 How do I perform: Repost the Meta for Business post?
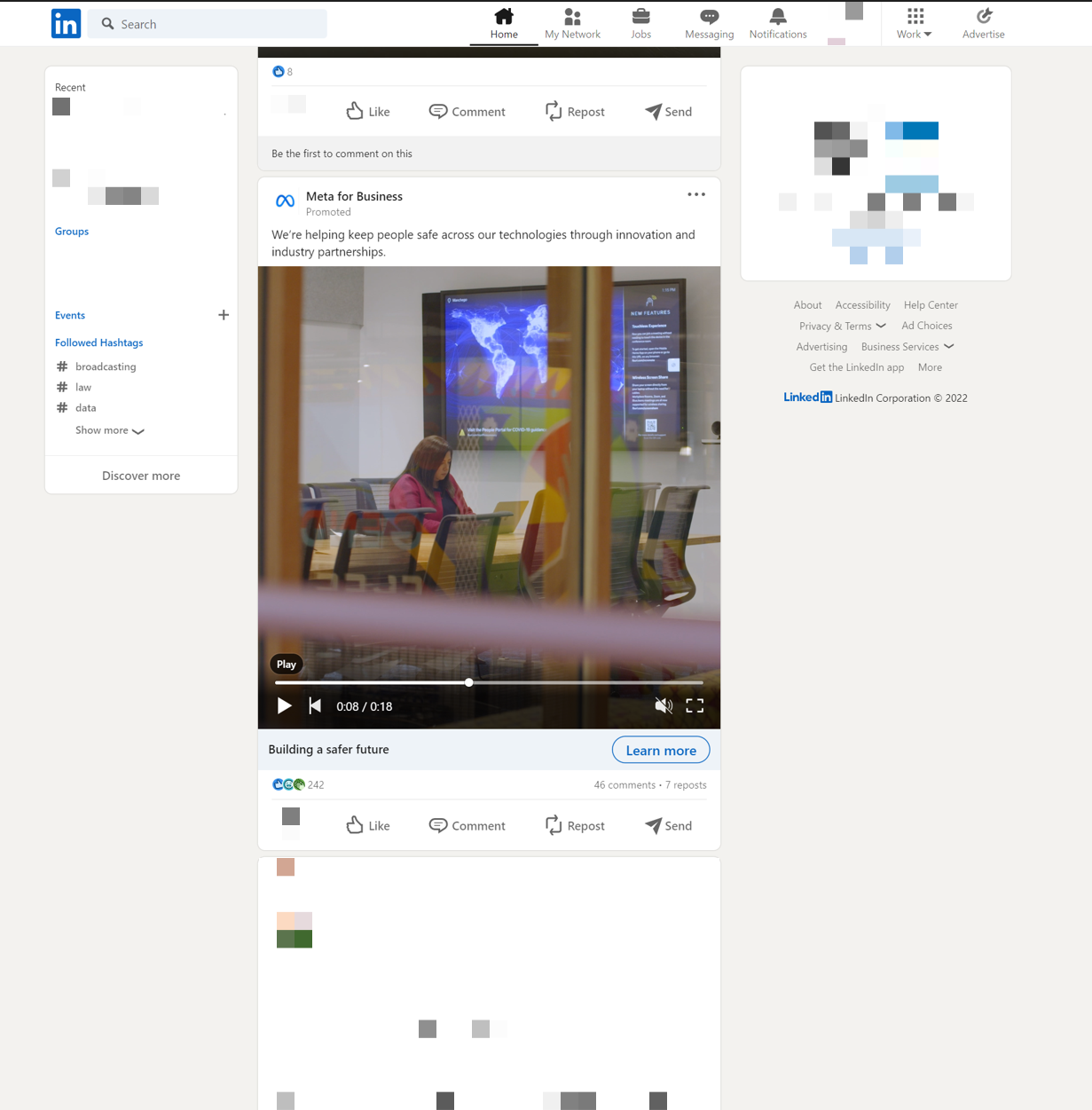click(x=575, y=825)
